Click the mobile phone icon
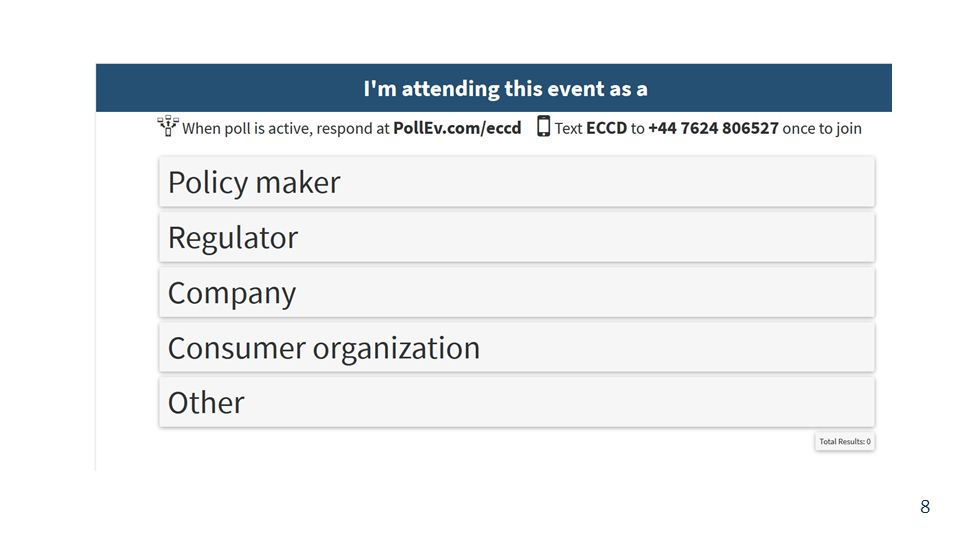 tap(543, 126)
